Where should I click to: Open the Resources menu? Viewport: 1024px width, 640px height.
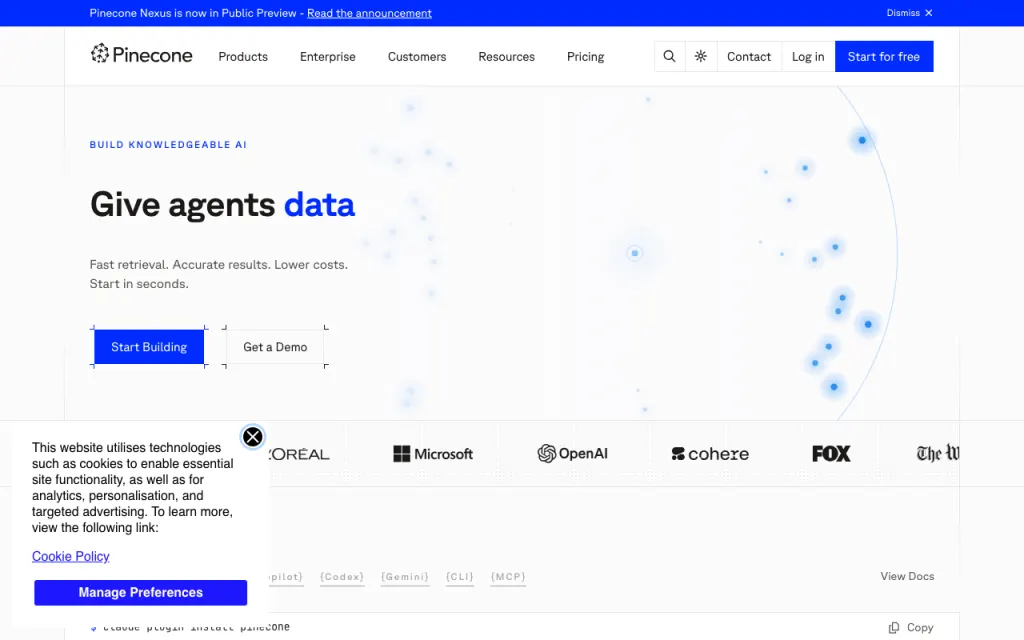click(506, 57)
